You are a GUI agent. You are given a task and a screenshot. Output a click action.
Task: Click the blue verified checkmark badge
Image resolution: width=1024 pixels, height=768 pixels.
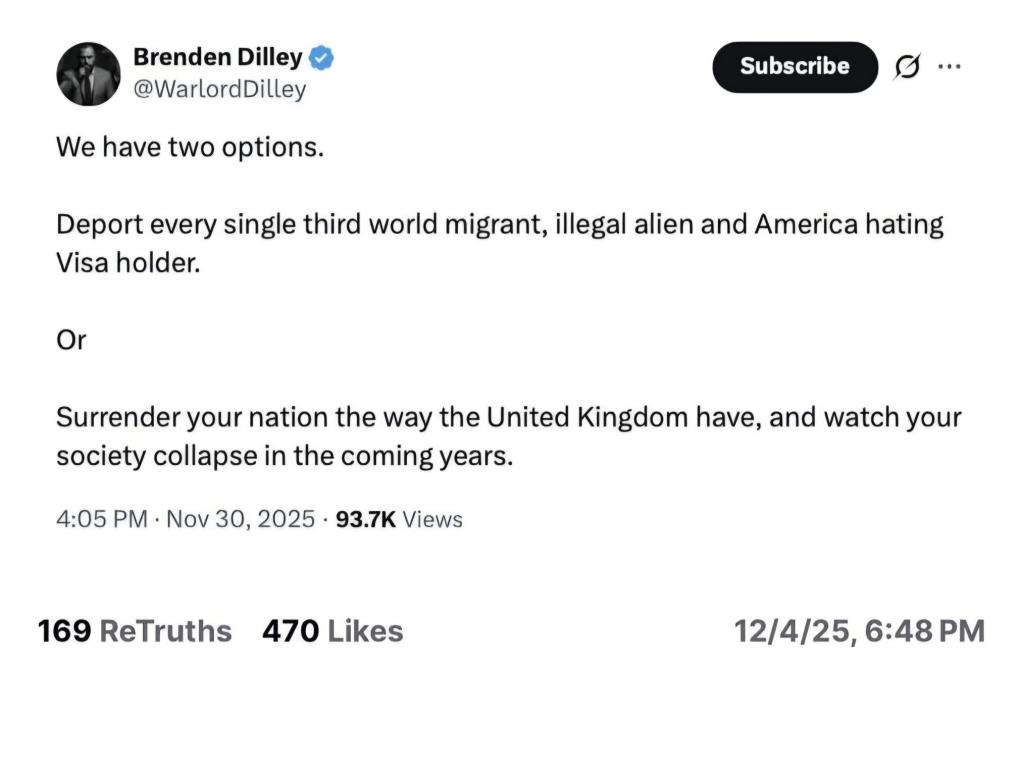pos(320,57)
